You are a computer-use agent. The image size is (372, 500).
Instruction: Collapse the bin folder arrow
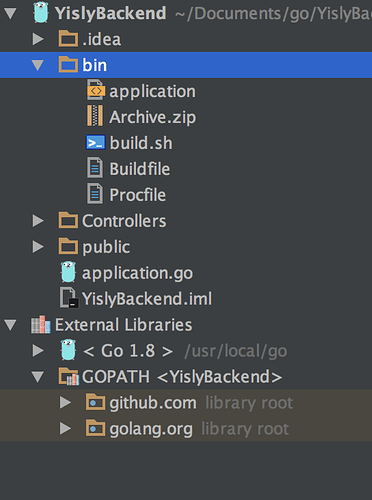38,65
